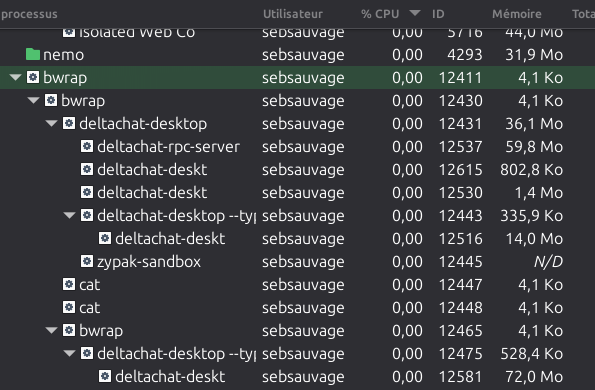Click gear icon of process 12516
The image size is (595, 390).
point(105,239)
